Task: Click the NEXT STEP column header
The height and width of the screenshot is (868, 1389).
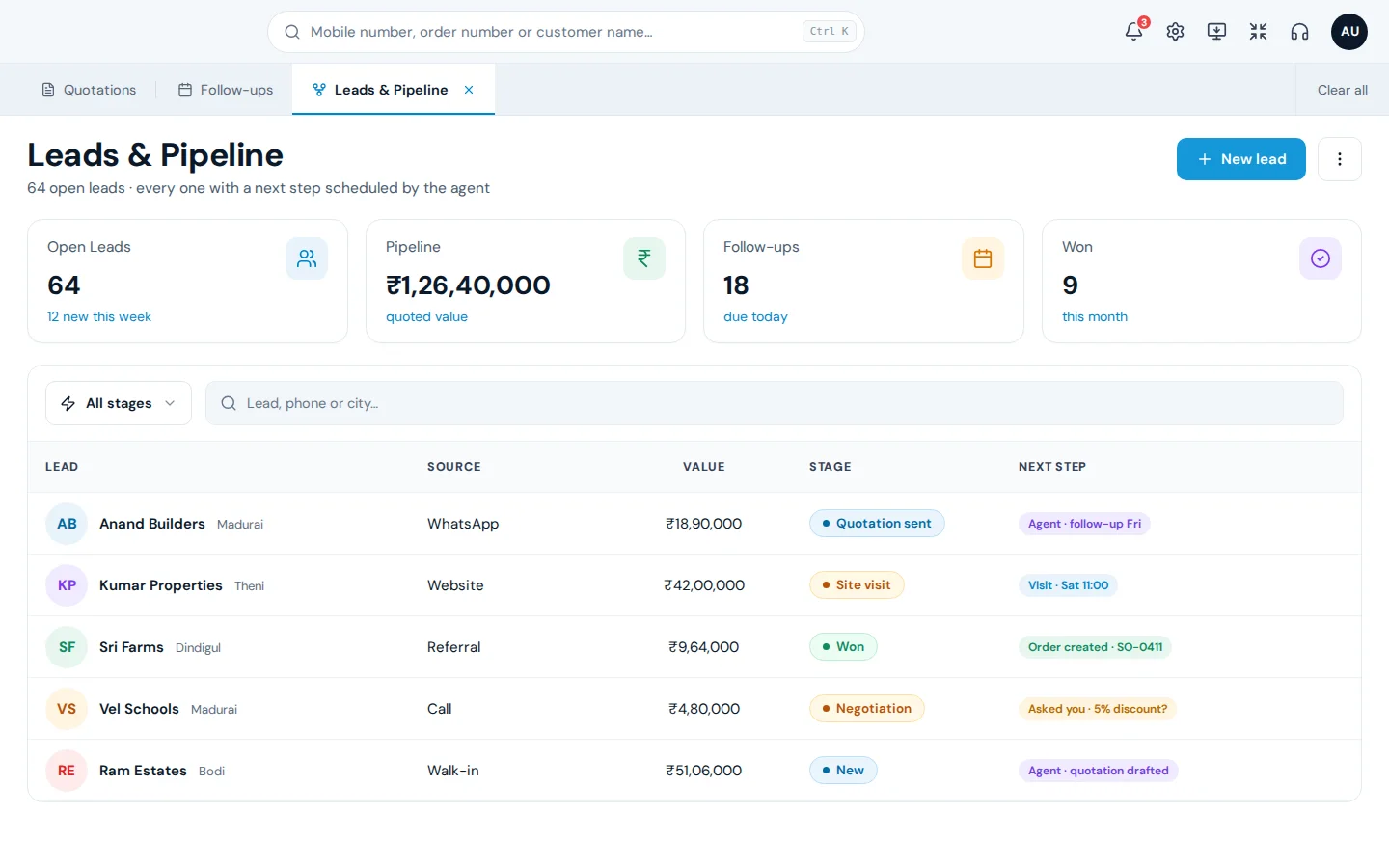Action: click(x=1052, y=467)
